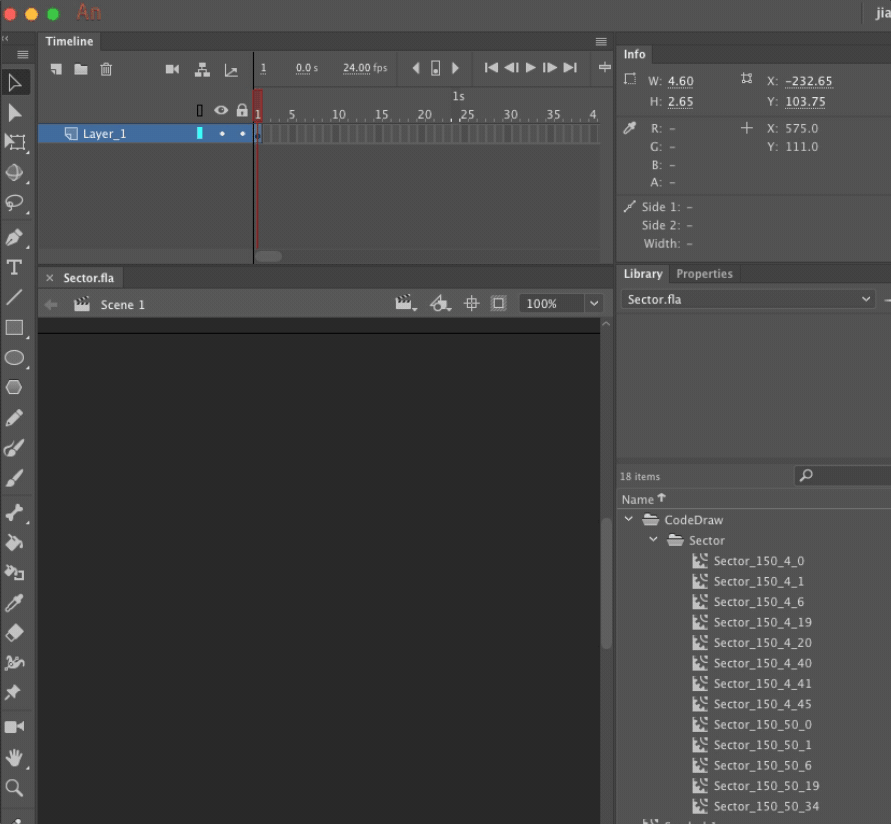Enable onion skin outlines for Layer_1

point(199,133)
